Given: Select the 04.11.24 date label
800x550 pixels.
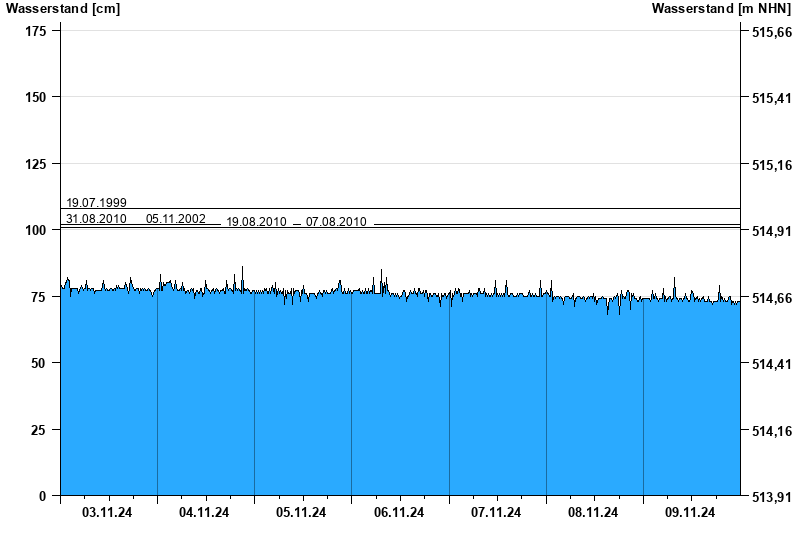Looking at the screenshot, I should (205, 513).
